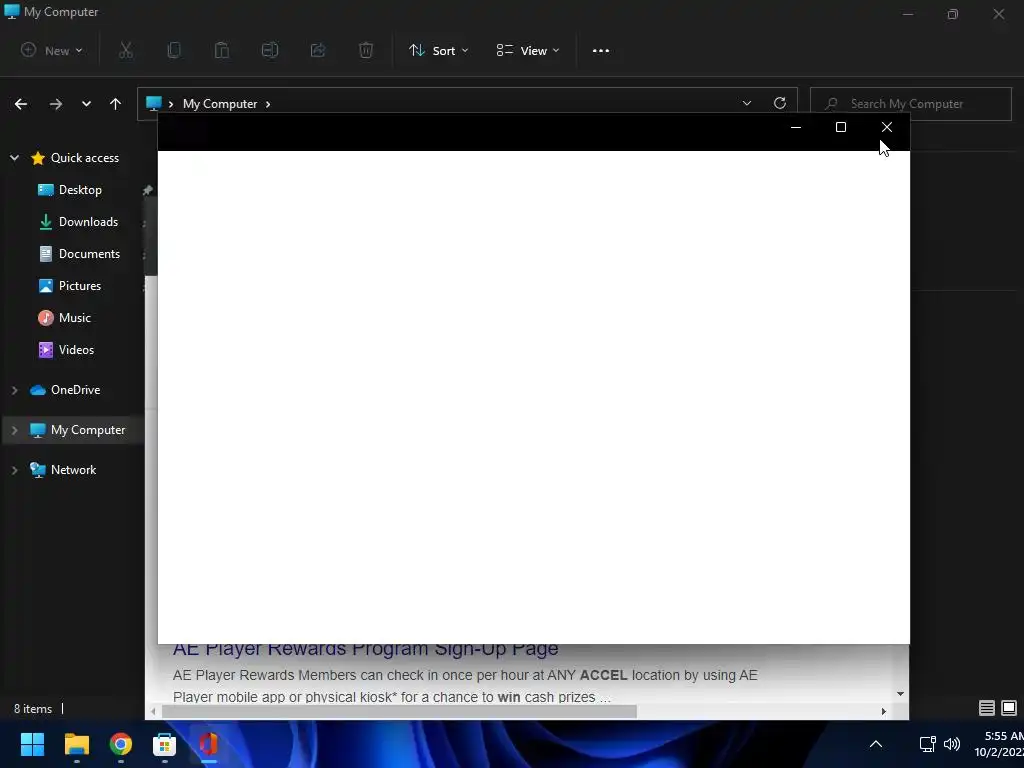Click the Delete trash icon in the toolbar

[366, 50]
